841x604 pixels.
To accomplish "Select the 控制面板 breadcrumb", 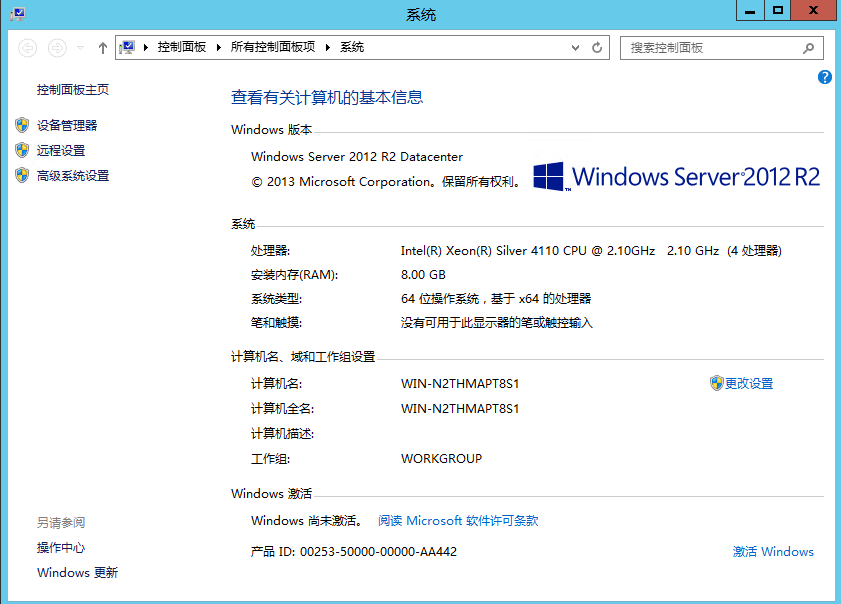I will click(x=182, y=47).
